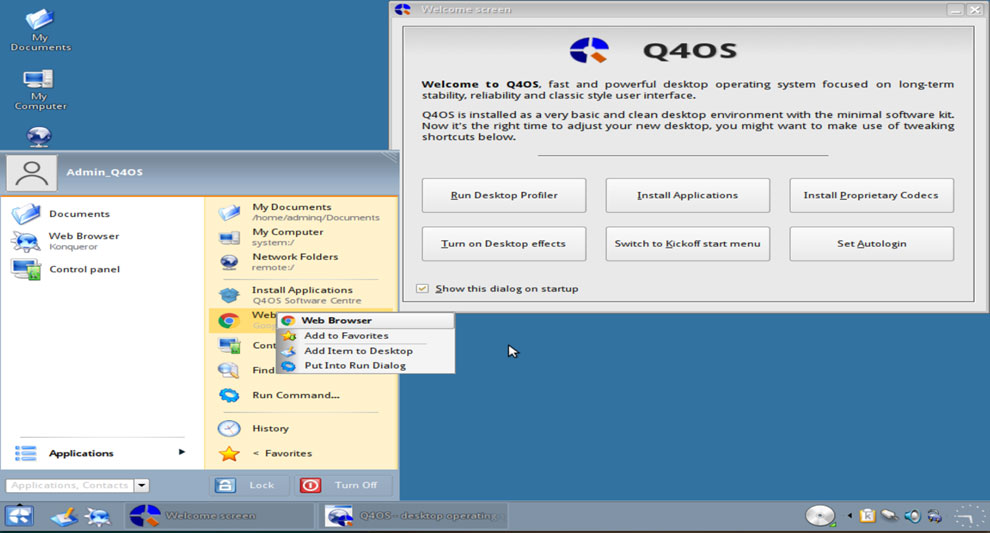Click Install Proprietary Codecs button
The height and width of the screenshot is (533, 990).
[871, 195]
